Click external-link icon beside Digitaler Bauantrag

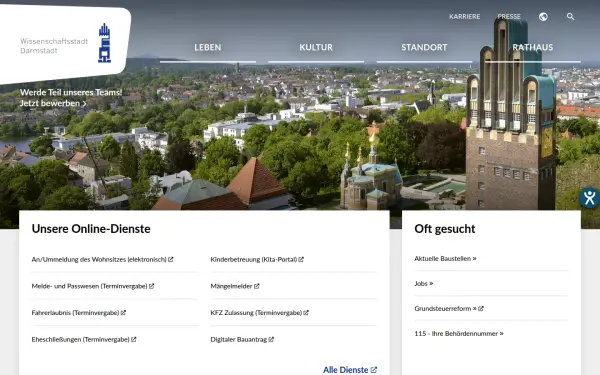coord(271,339)
